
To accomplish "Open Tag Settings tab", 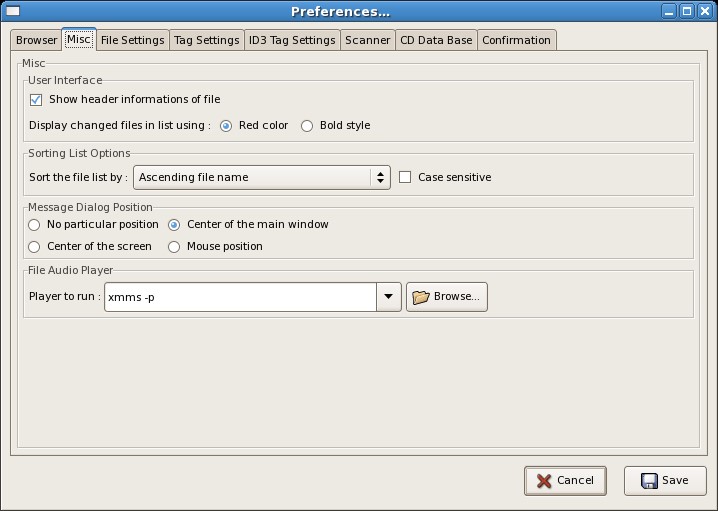I will tap(207, 40).
